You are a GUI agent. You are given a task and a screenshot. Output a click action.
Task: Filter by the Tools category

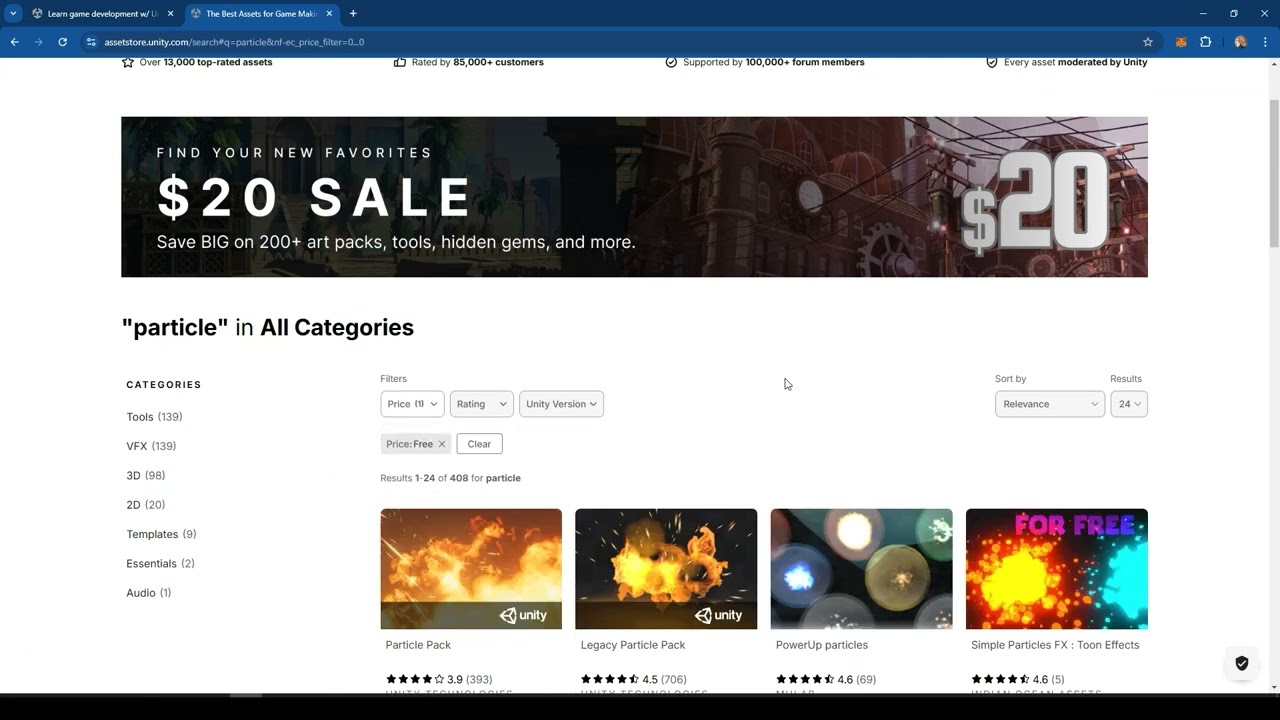(154, 417)
